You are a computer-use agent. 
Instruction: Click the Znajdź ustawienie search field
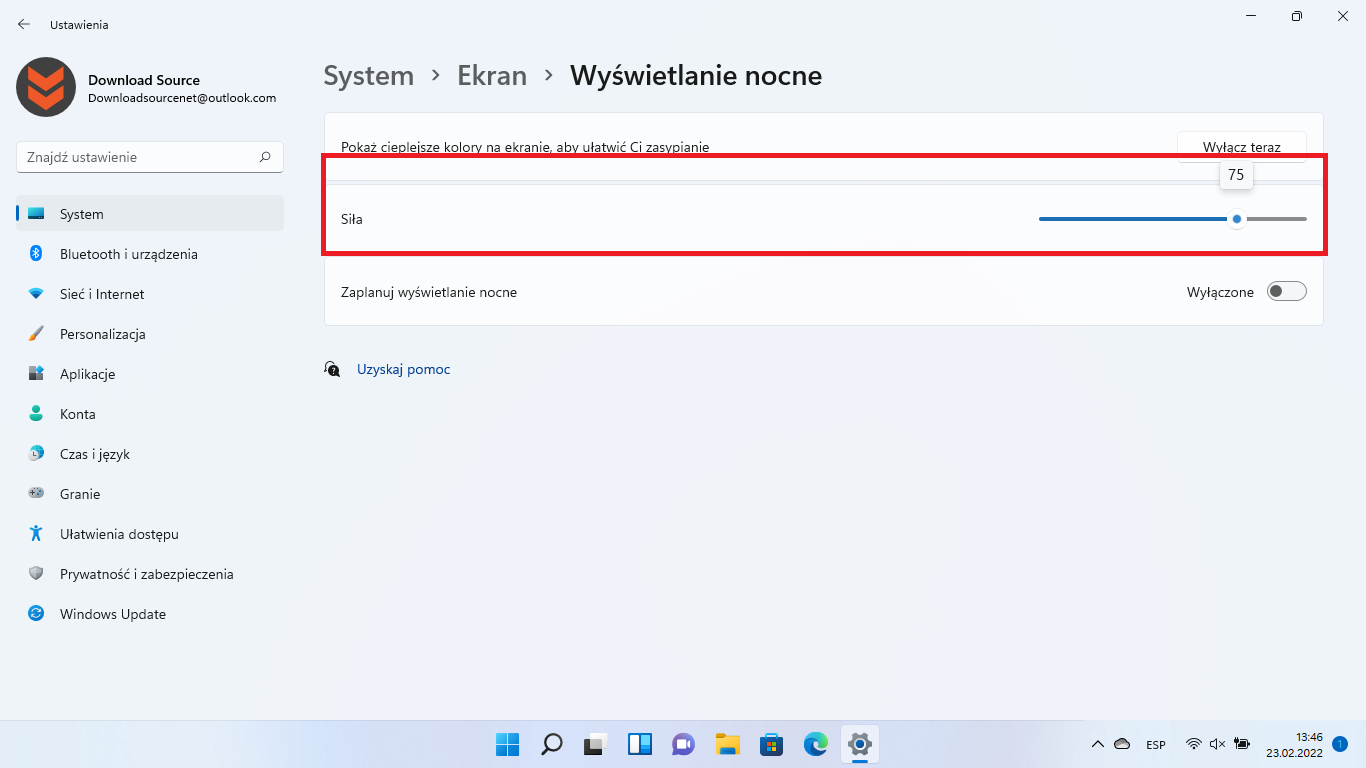[x=150, y=157]
